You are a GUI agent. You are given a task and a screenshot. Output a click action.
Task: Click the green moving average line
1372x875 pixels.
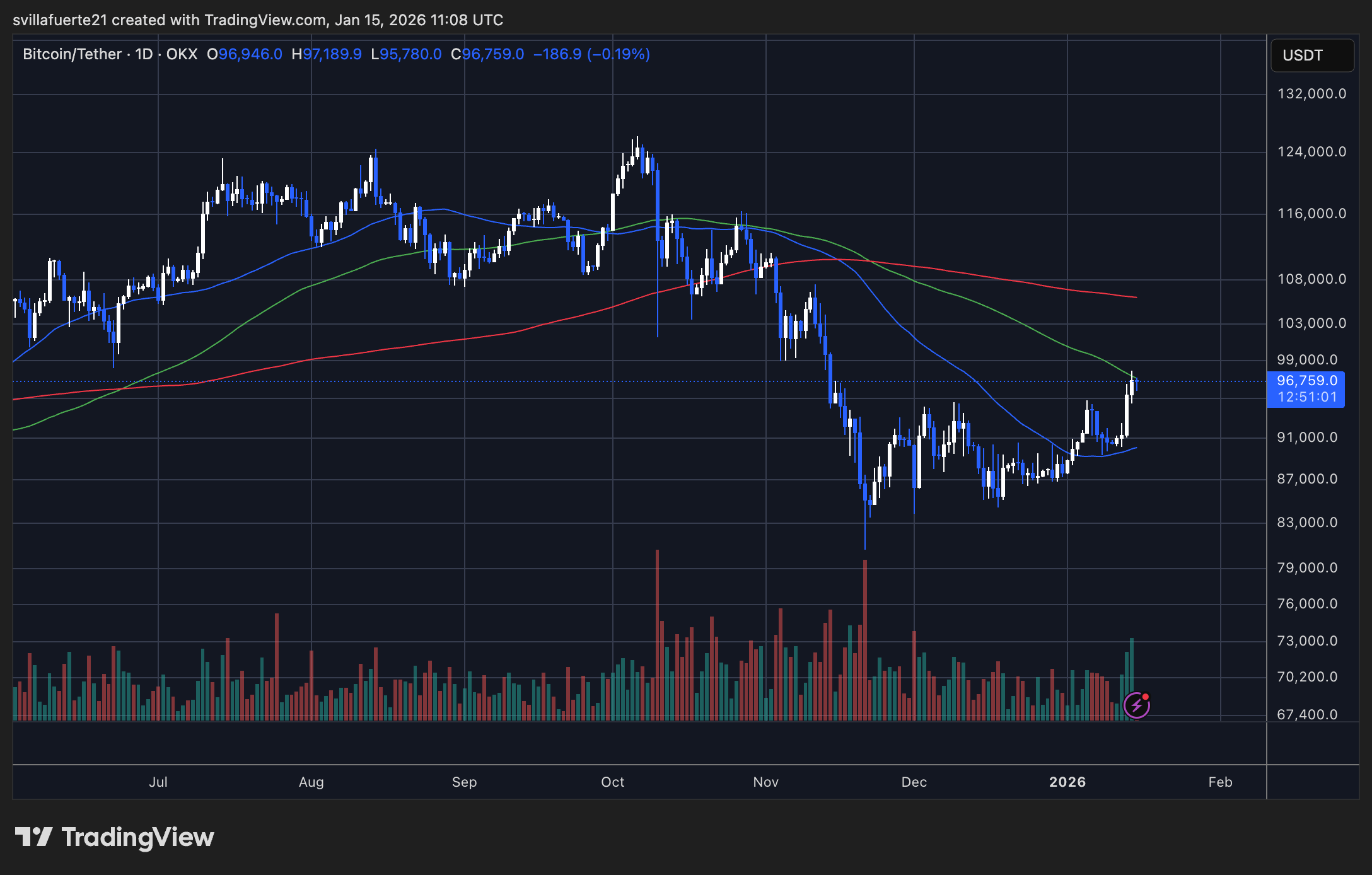(1009, 318)
